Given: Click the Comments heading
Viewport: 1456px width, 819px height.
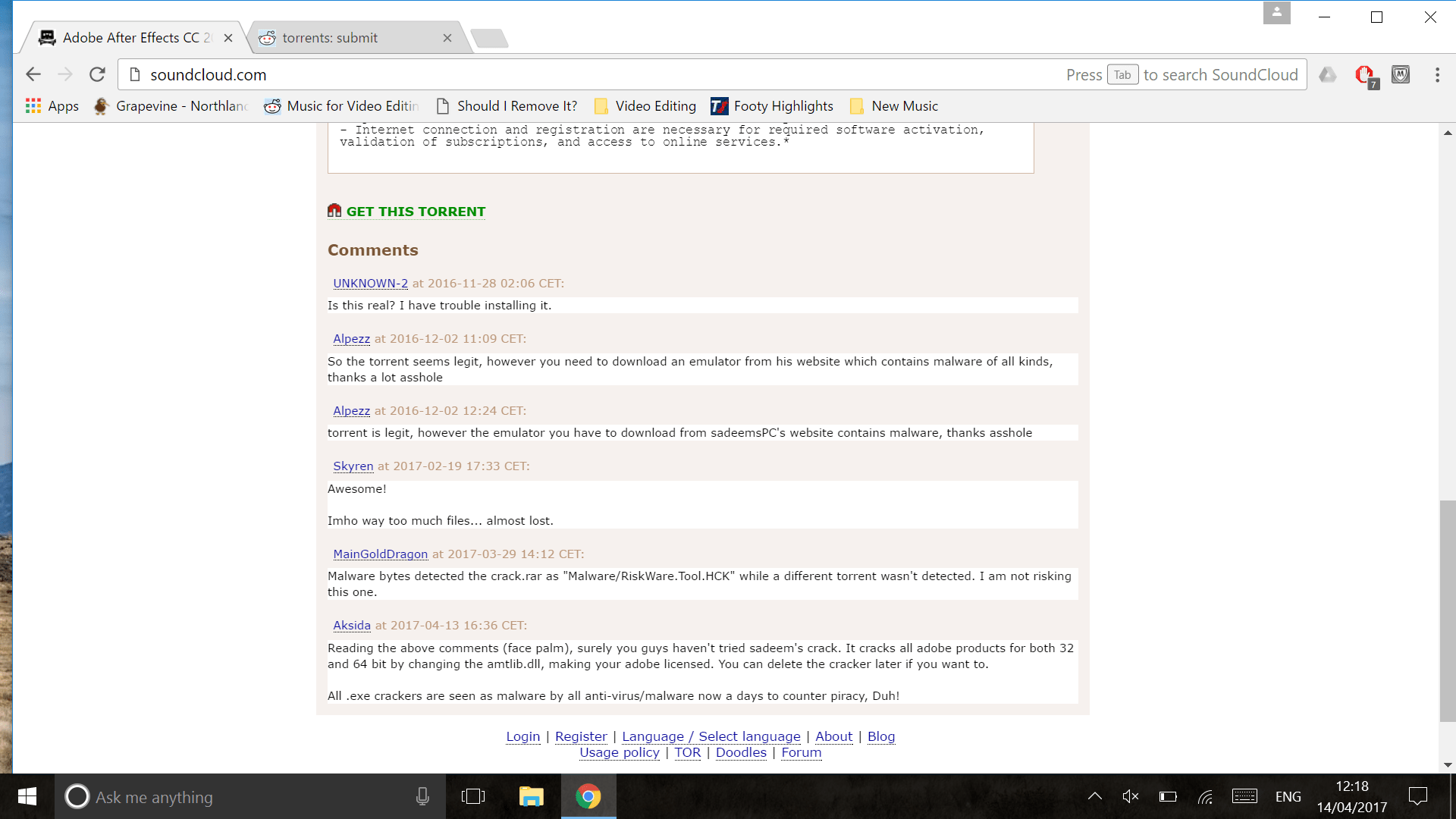Looking at the screenshot, I should 372,250.
